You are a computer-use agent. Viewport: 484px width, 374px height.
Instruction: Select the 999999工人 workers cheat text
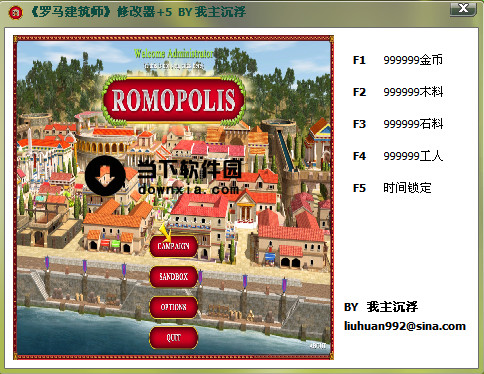[413, 156]
